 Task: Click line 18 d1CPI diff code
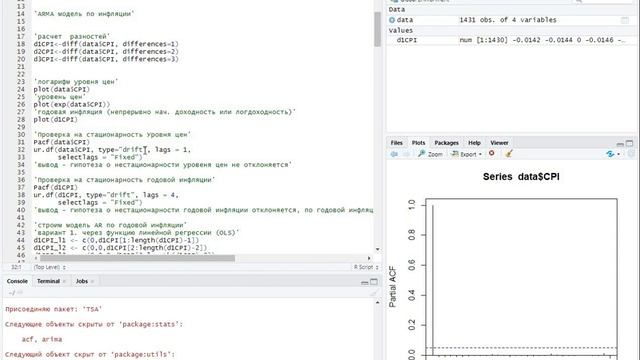(x=106, y=44)
